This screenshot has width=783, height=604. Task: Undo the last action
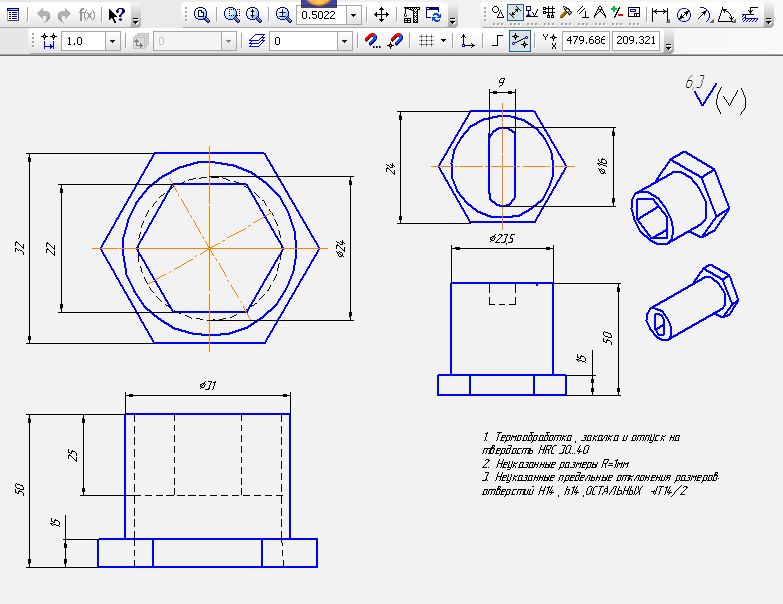tap(43, 15)
